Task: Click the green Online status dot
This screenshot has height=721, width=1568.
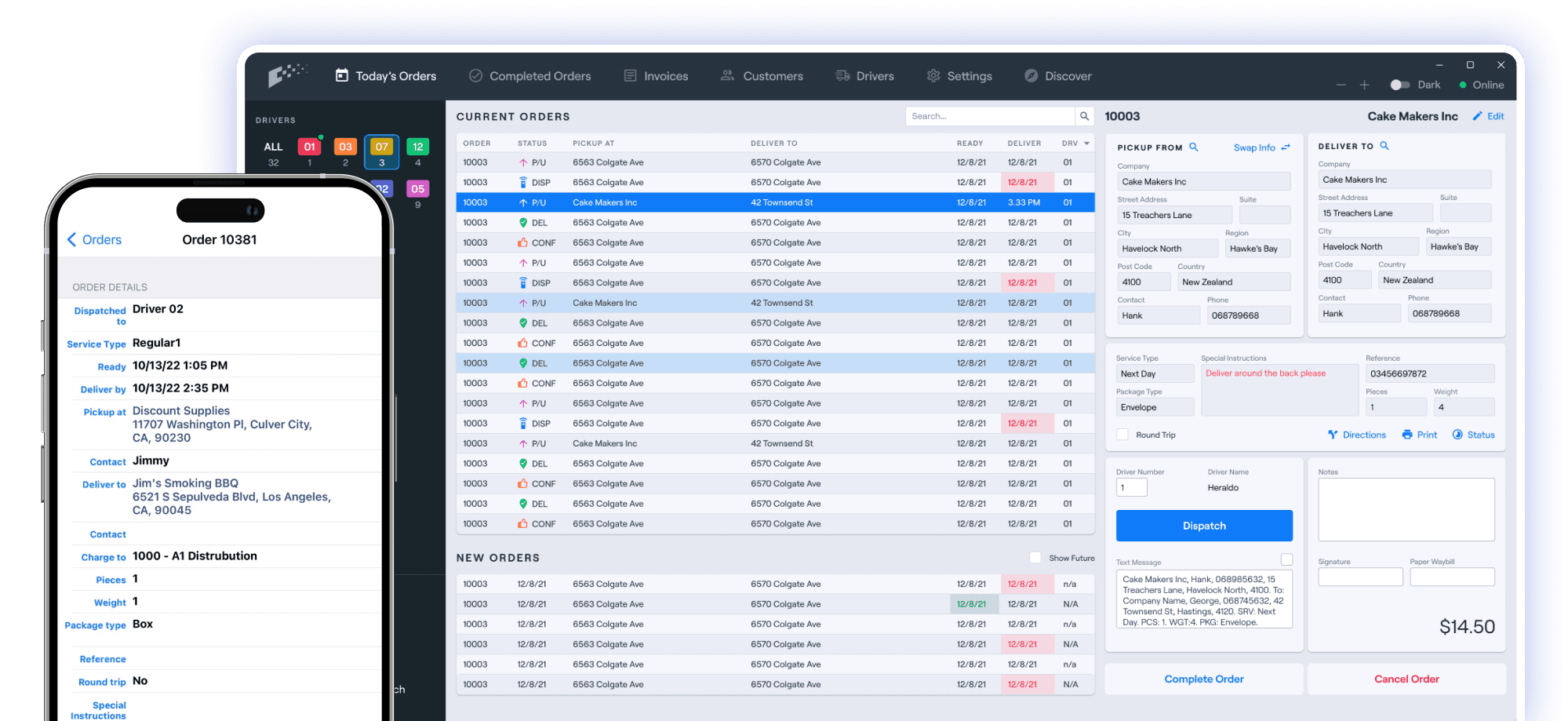Action: click(1463, 85)
